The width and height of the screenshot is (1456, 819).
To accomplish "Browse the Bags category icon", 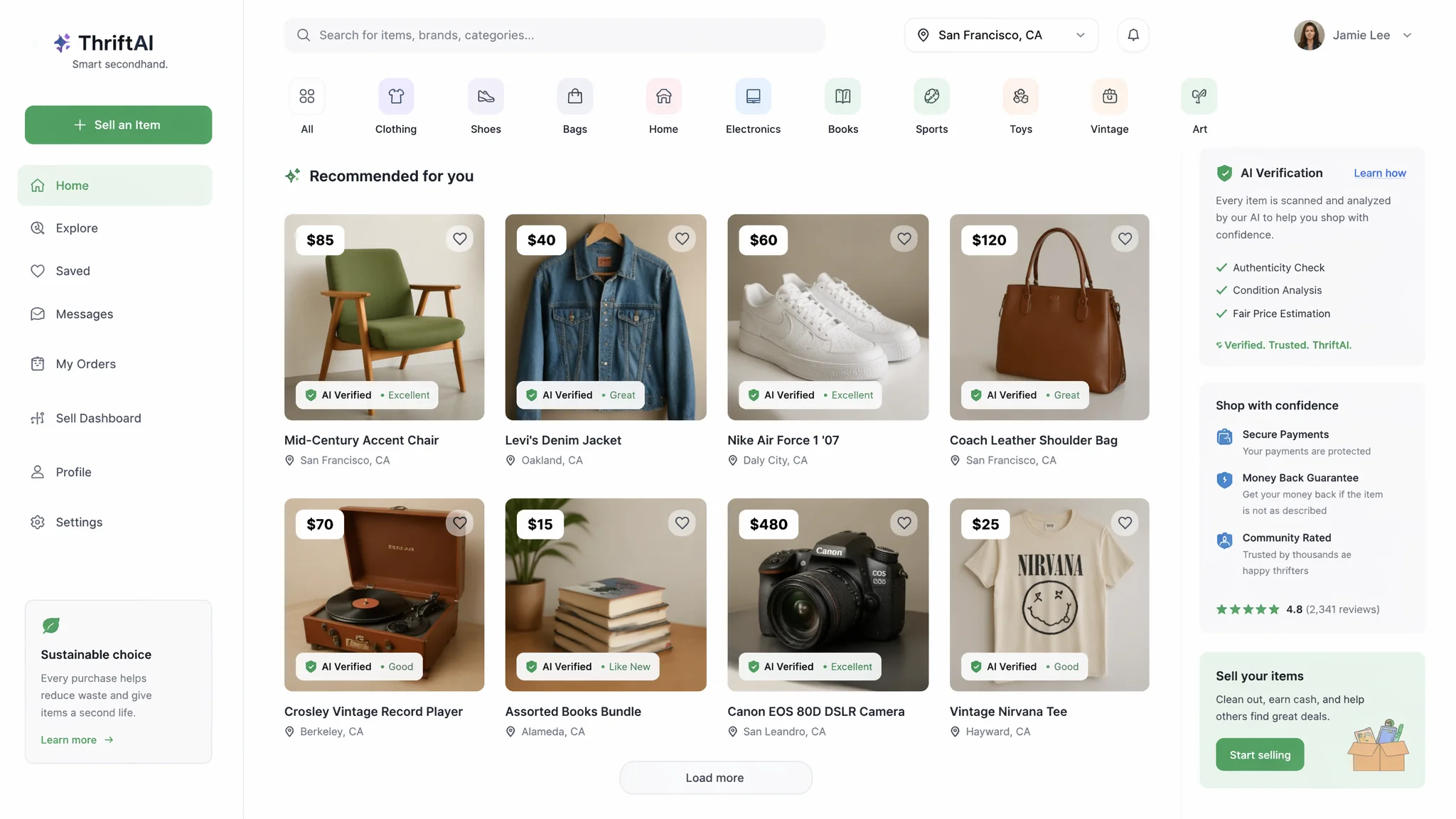I will (x=575, y=96).
